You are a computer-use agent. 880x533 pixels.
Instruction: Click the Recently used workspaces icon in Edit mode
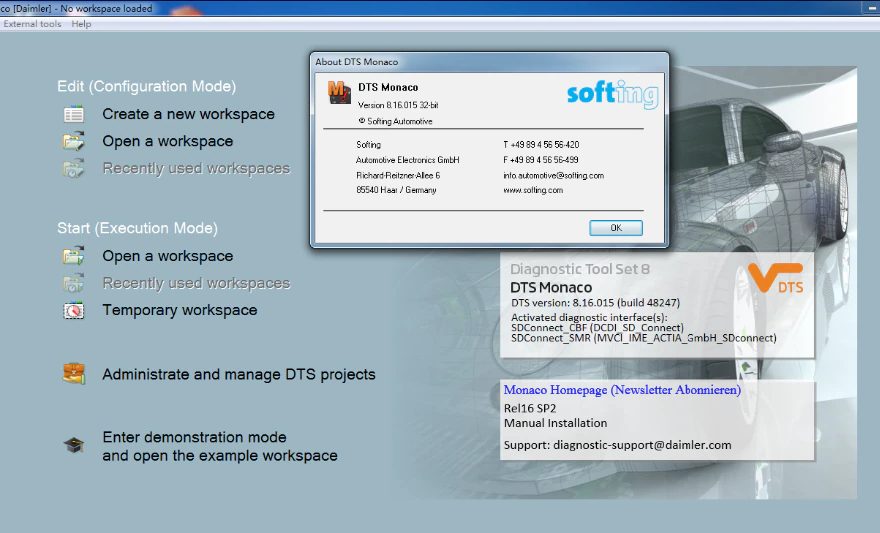[x=74, y=168]
